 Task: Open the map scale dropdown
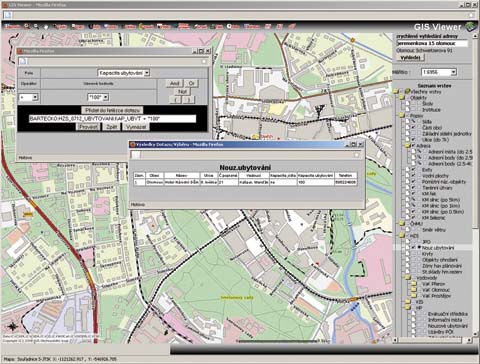point(439,72)
